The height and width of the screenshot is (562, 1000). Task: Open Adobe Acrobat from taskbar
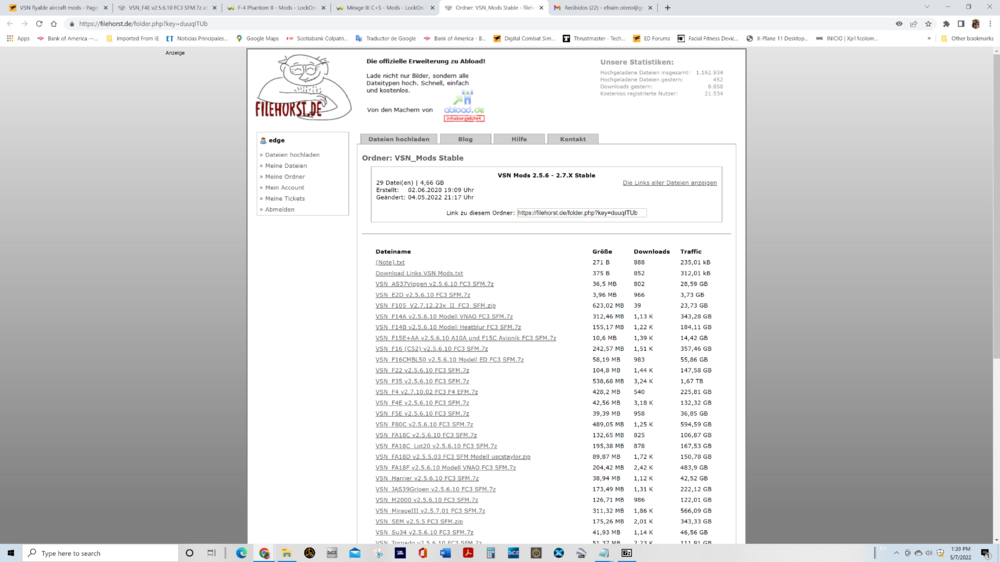468,553
